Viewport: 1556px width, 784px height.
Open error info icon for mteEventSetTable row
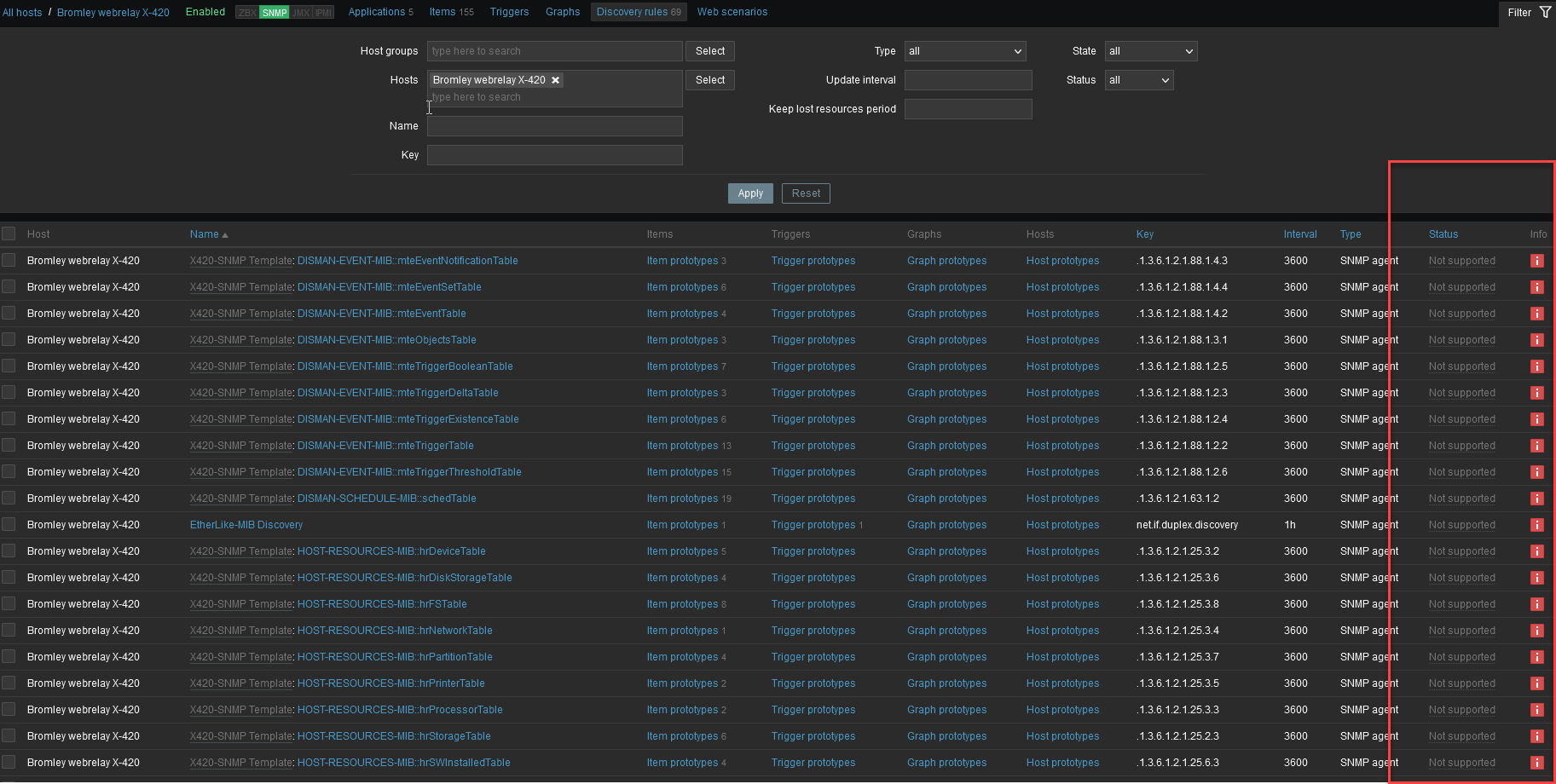1537,287
